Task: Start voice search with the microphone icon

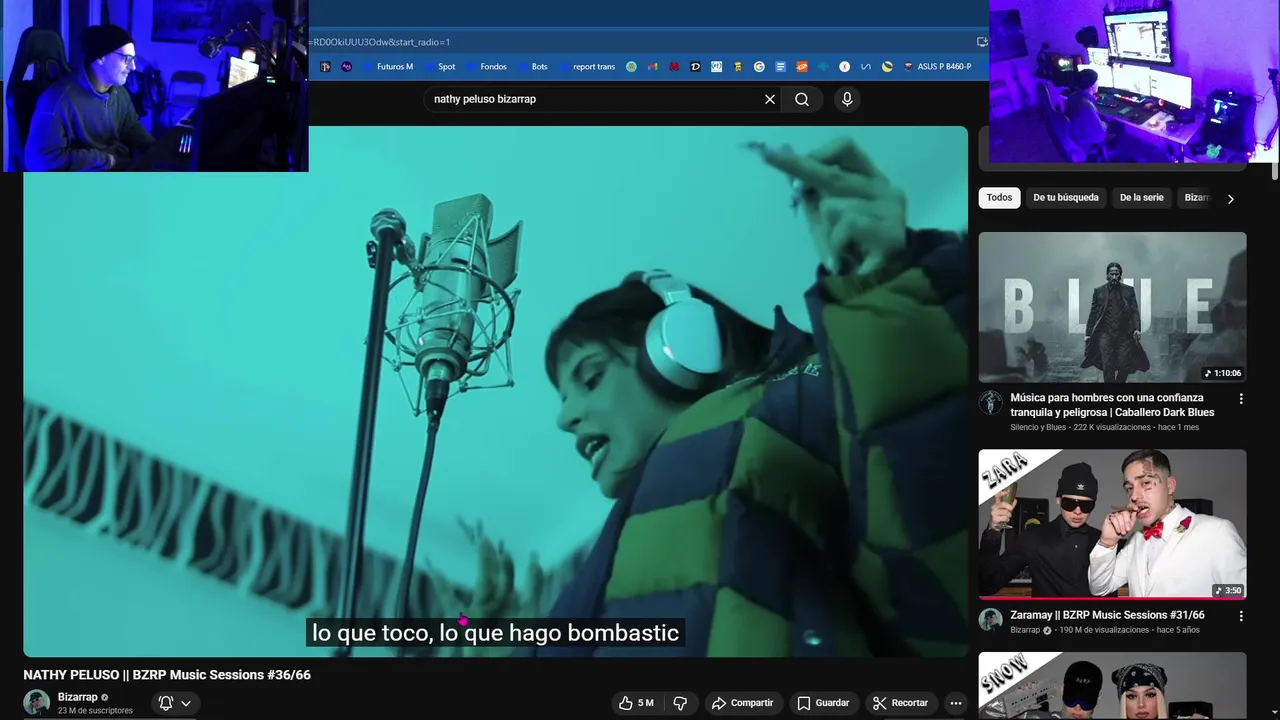Action: pyautogui.click(x=847, y=99)
